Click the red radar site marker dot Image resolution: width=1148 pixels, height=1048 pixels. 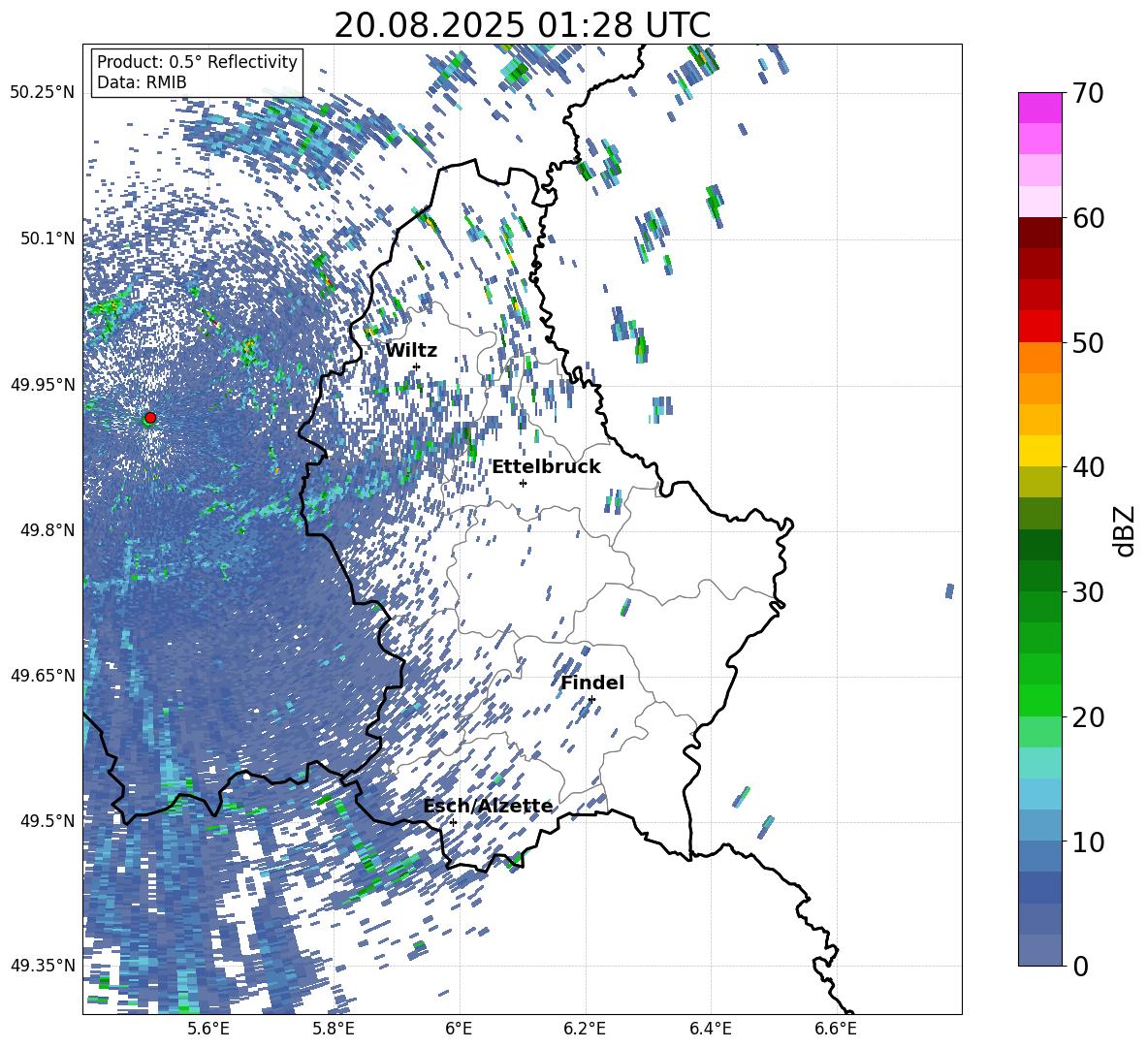click(150, 417)
